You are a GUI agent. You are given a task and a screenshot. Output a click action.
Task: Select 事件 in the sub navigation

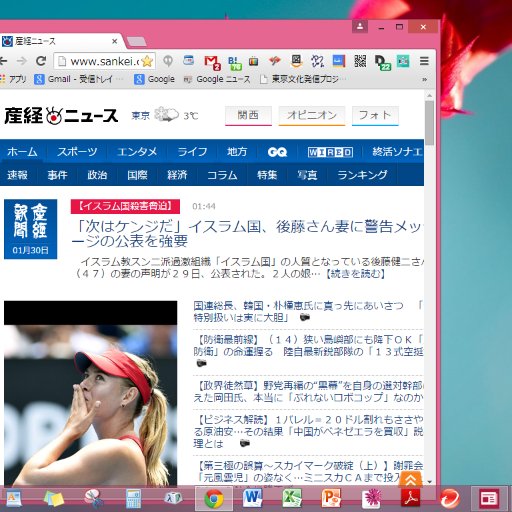pos(57,175)
